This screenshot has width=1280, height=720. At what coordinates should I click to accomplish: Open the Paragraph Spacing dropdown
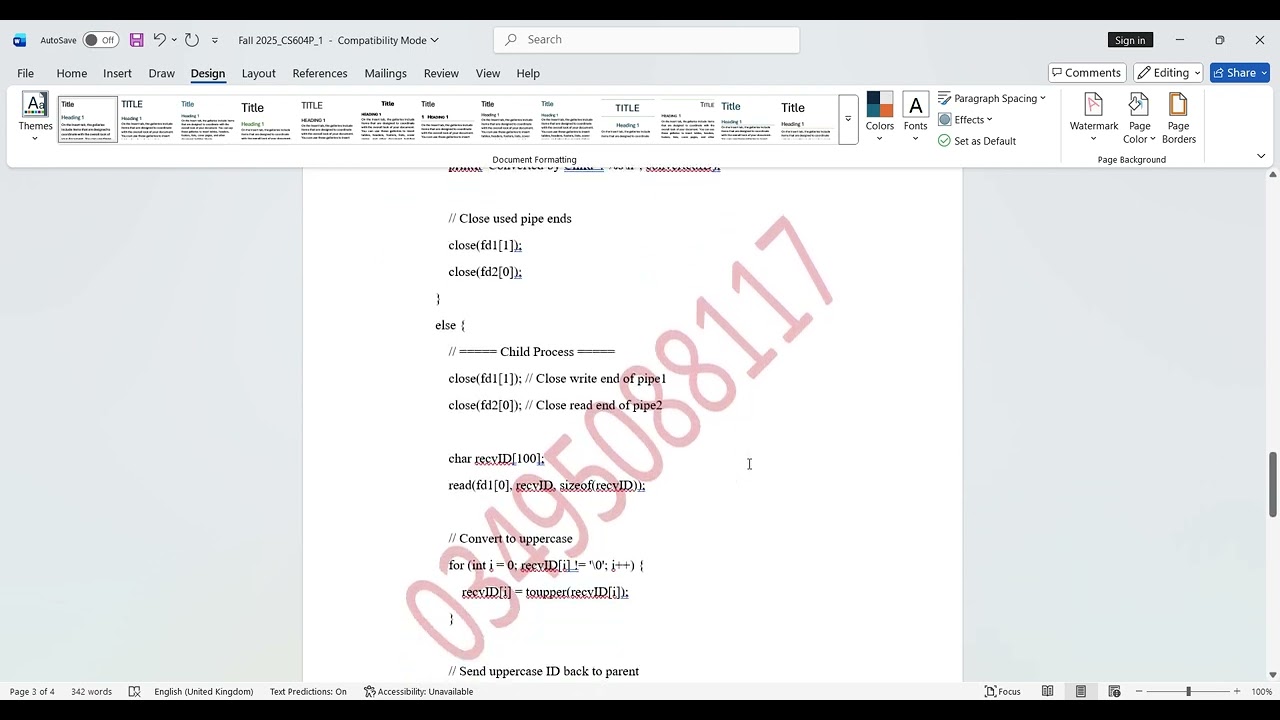[992, 98]
